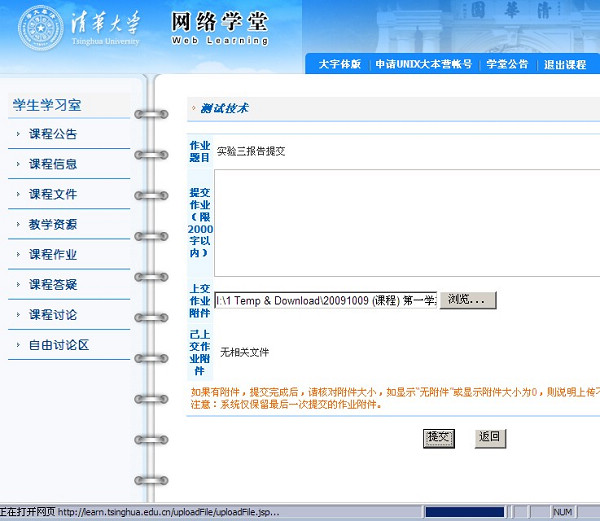
Task: Click the 无相关文件 text
Action: pyautogui.click(x=245, y=352)
